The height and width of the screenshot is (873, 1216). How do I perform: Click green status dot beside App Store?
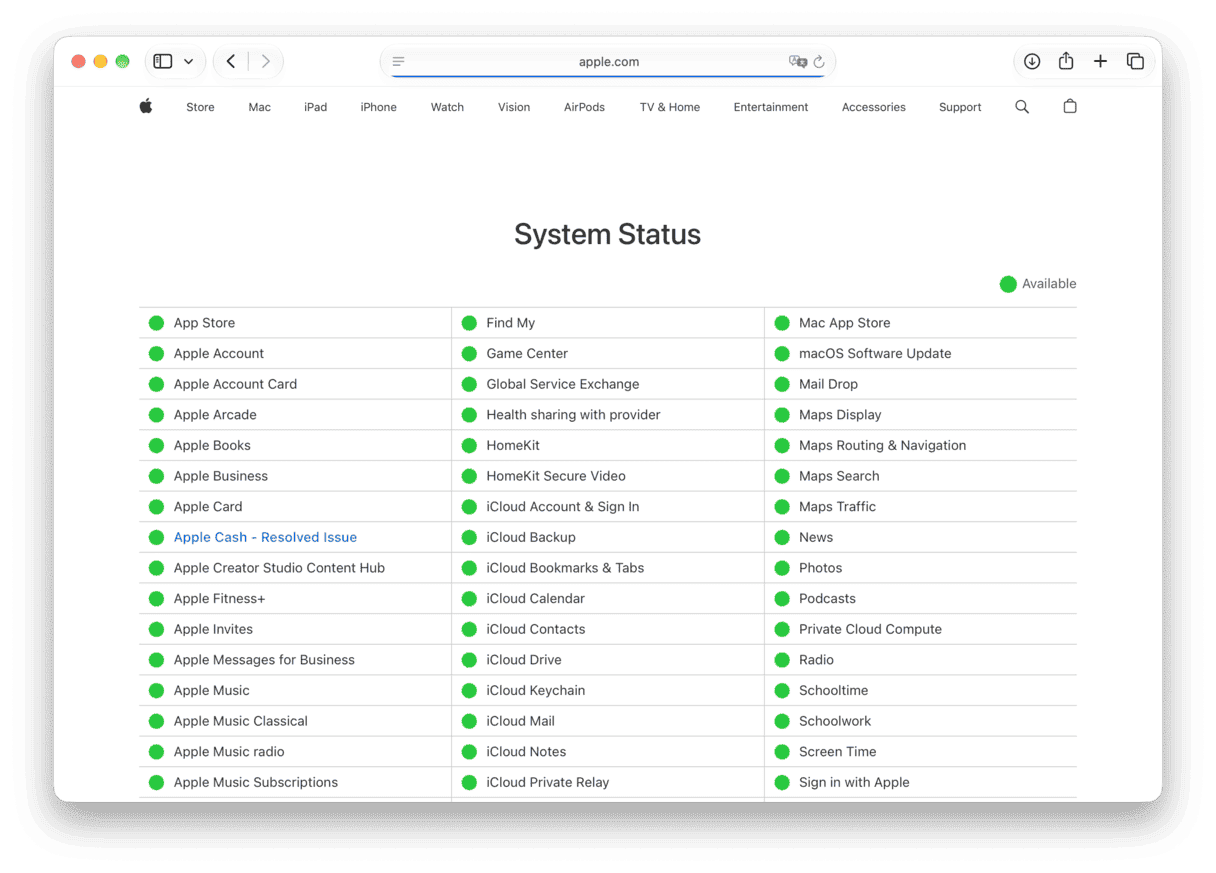(x=156, y=323)
